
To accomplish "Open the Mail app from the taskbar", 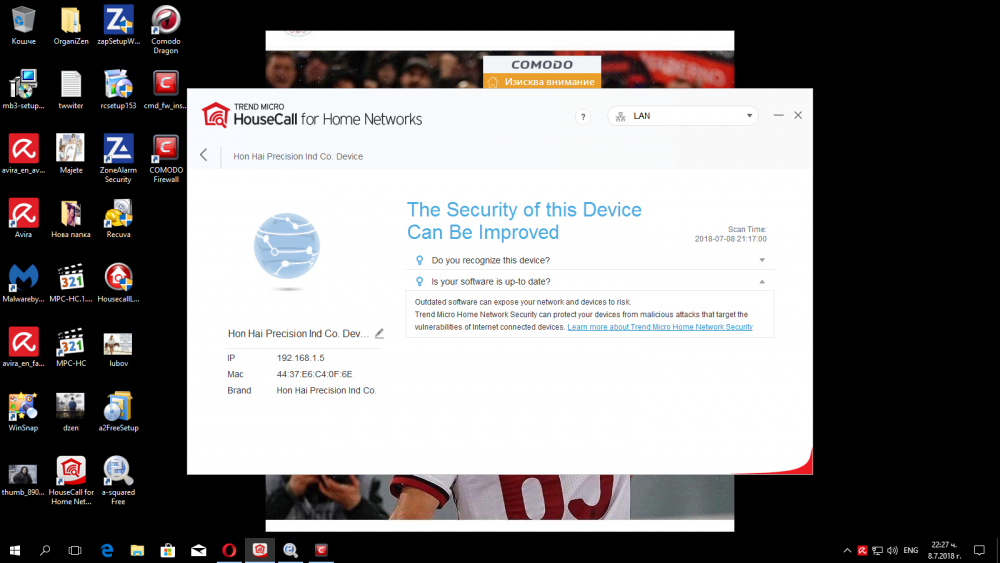I will [198, 550].
